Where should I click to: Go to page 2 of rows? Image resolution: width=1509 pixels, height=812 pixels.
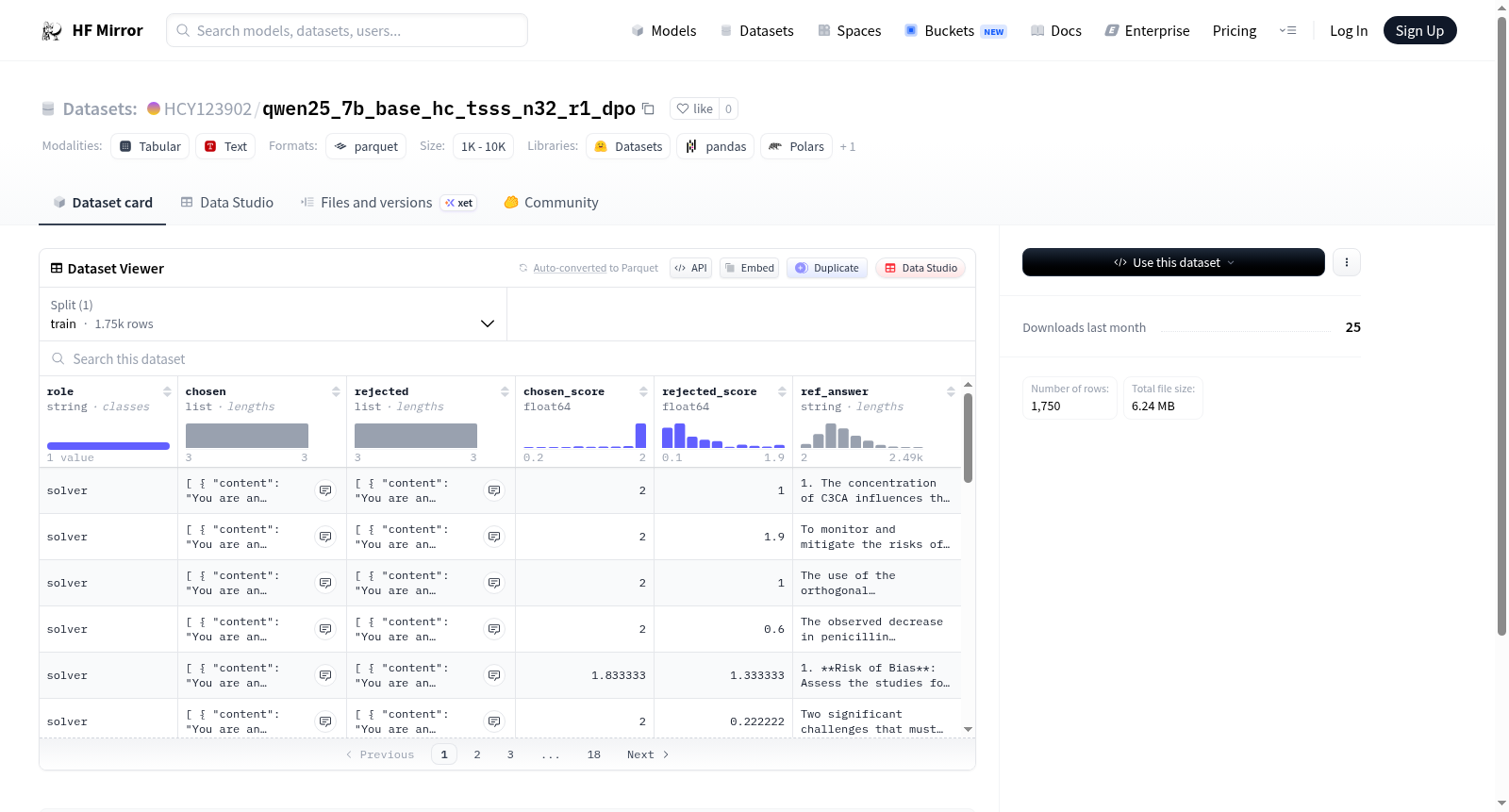click(x=477, y=754)
